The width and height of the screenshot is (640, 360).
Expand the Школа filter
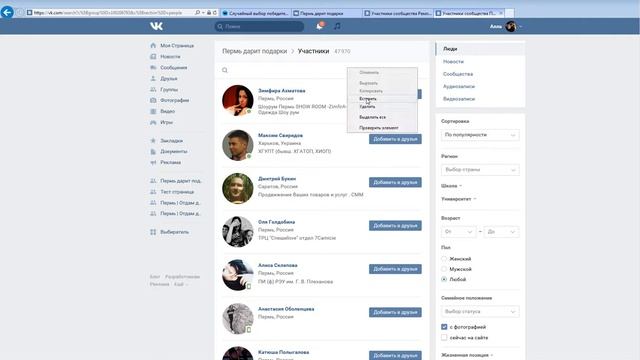coord(451,186)
